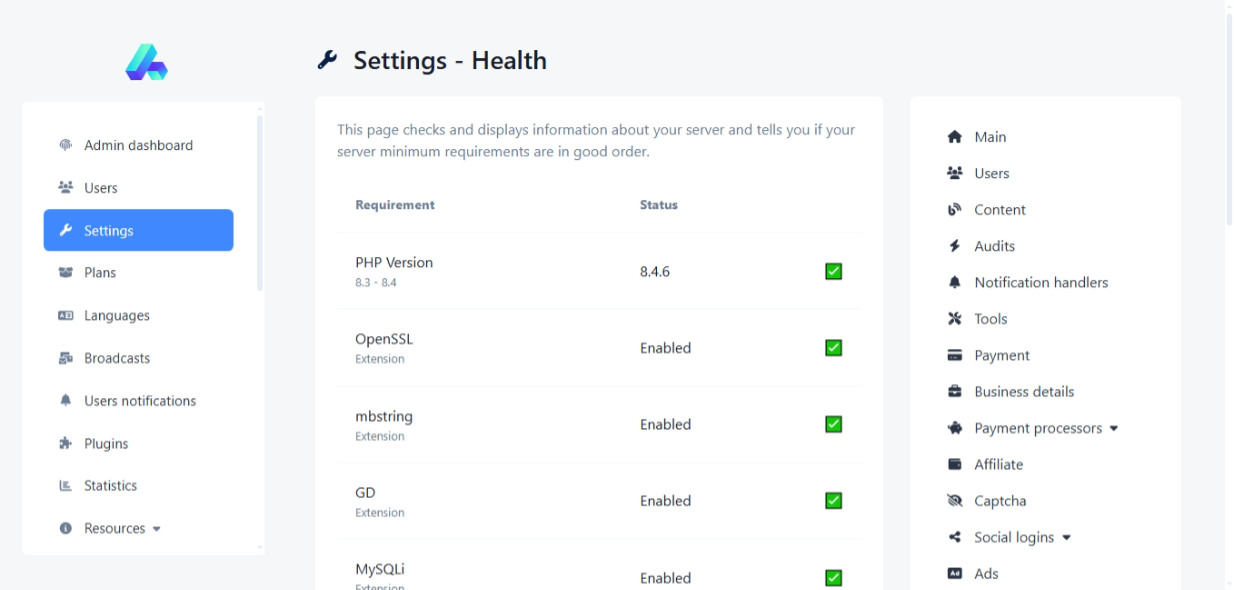Go to Main settings section
1234x590 pixels.
989,137
